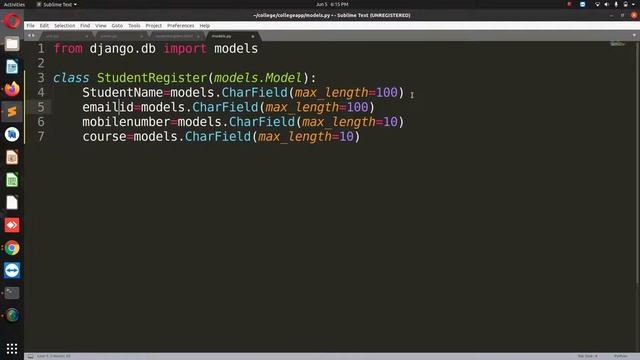Screen dimensions: 640x360
Task: Click the django.db text on line 1
Action: pyautogui.click(x=122, y=49)
